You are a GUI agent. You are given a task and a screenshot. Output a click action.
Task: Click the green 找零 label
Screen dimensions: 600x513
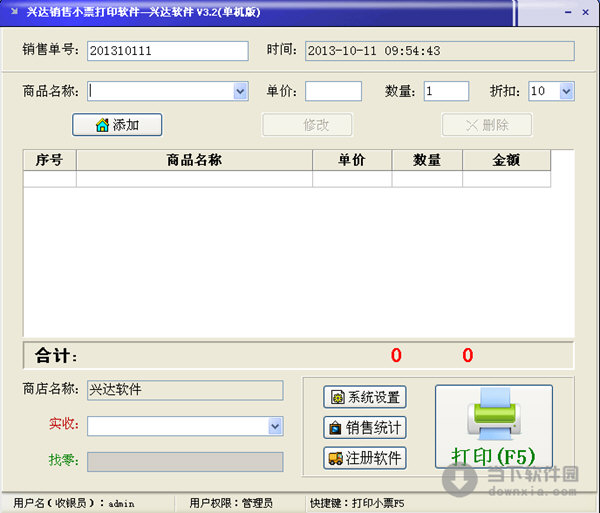coord(64,459)
